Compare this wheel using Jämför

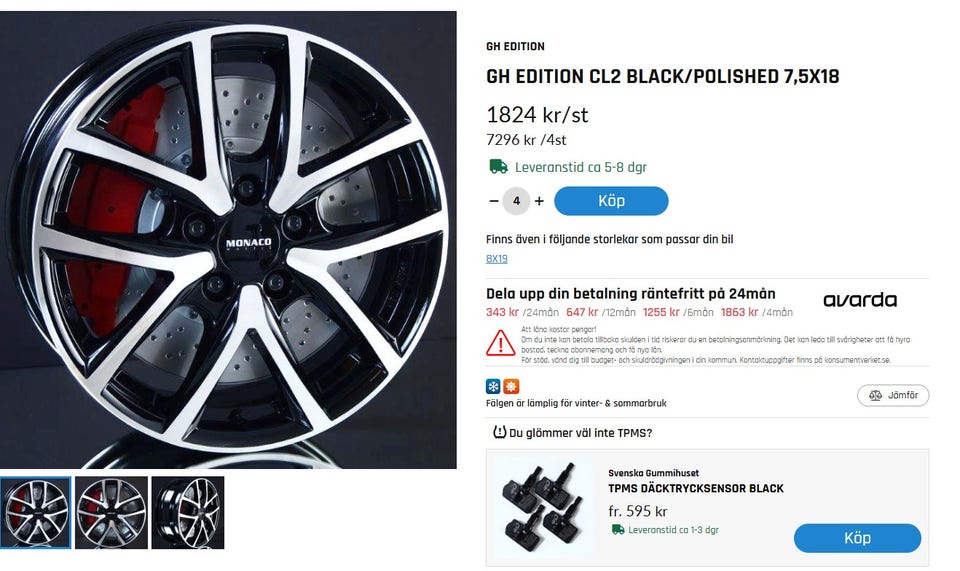coord(893,395)
